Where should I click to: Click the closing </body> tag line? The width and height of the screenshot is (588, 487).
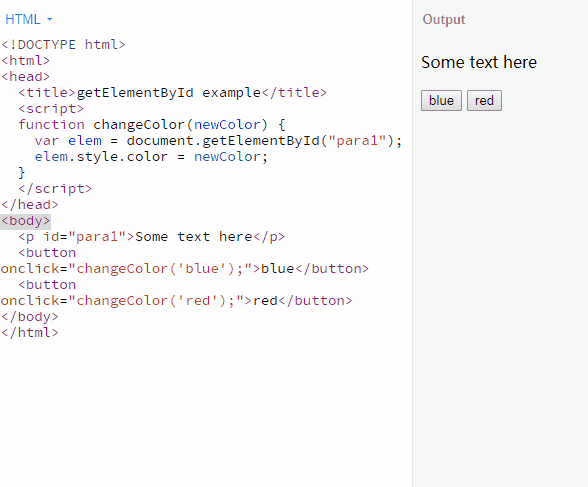pos(30,317)
